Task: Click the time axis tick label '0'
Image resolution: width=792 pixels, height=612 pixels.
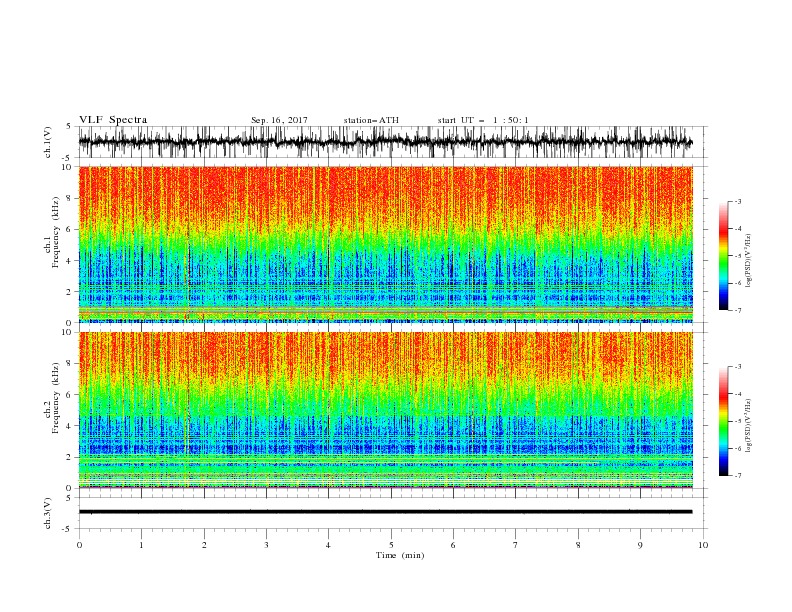Action: coord(79,545)
